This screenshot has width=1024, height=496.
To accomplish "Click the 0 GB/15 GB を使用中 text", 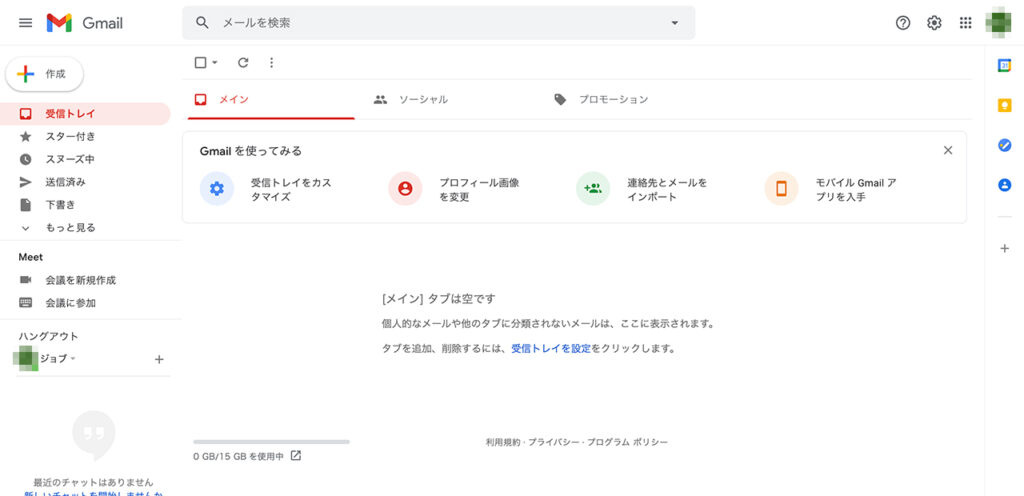I will [x=238, y=456].
